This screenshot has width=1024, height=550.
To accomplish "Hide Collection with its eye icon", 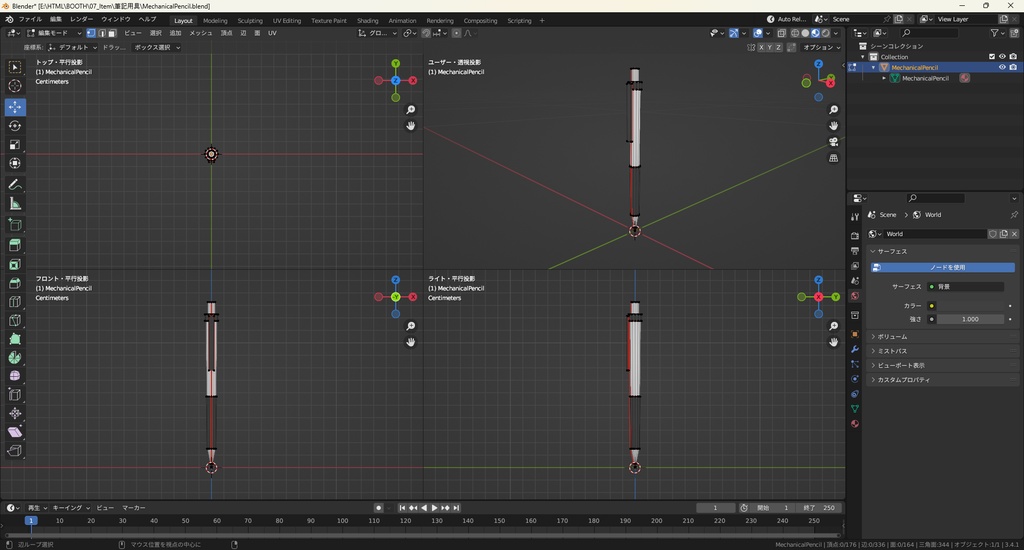I will point(1002,57).
